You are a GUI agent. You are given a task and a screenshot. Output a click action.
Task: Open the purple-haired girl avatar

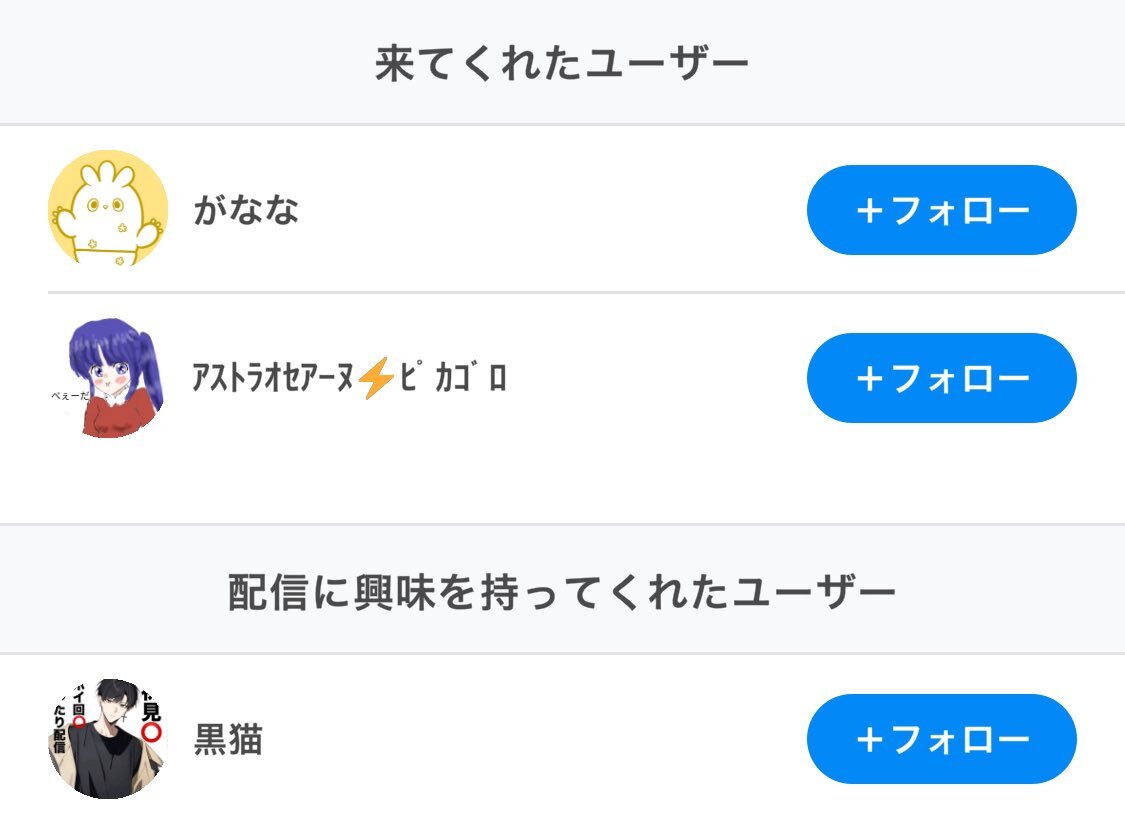point(108,378)
